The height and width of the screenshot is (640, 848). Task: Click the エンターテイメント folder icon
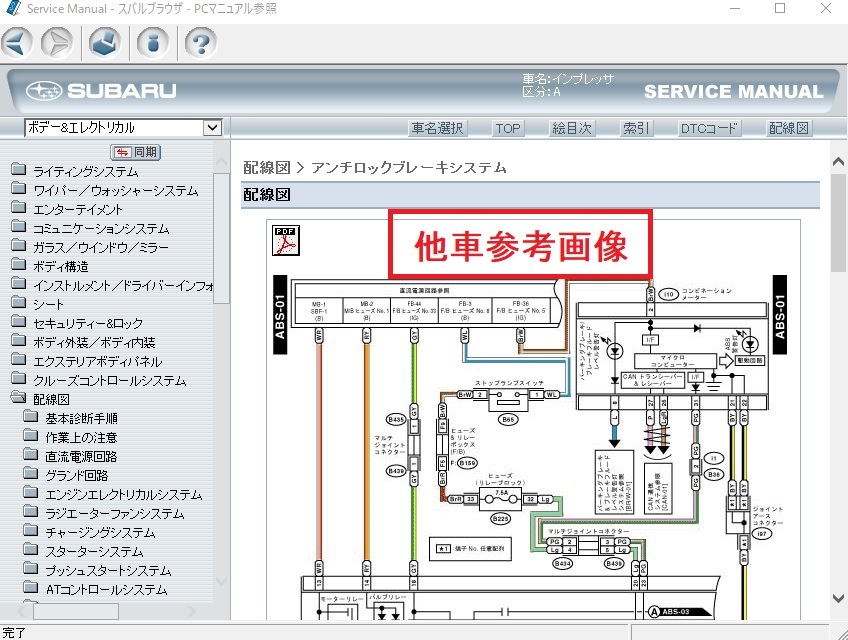[19, 207]
